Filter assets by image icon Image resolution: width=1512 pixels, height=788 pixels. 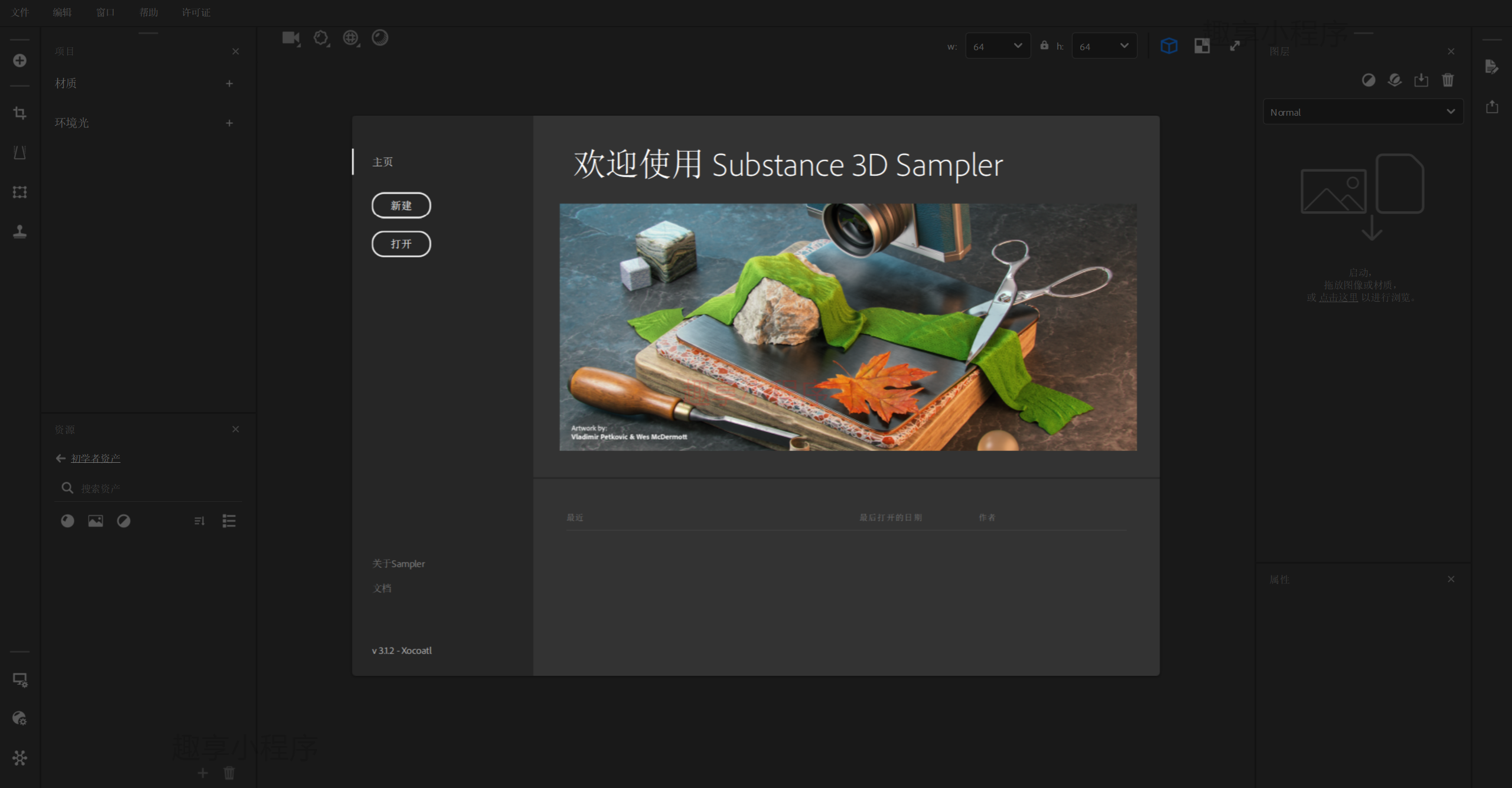96,521
